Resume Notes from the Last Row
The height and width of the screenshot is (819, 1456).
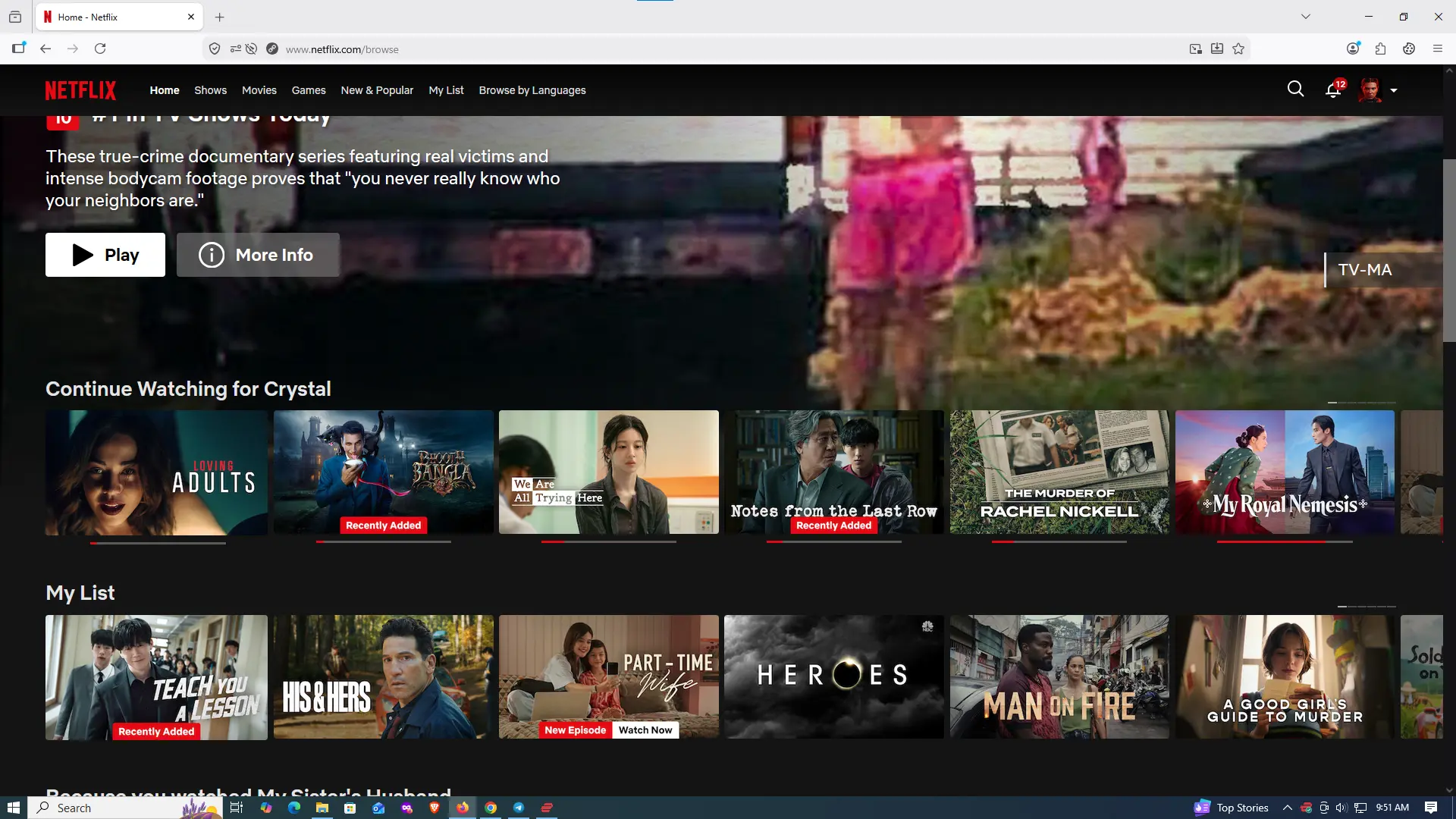(x=834, y=472)
